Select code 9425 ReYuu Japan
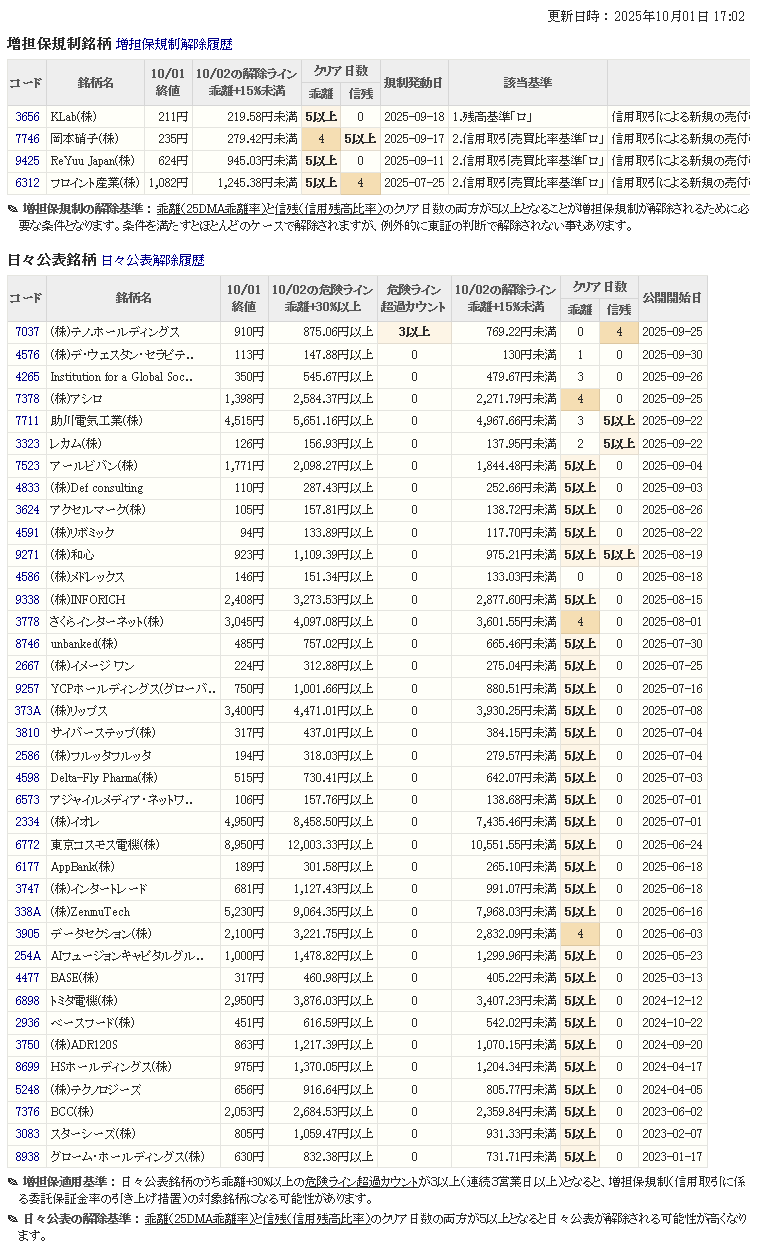The height and width of the screenshot is (1247, 759). click(x=27, y=161)
